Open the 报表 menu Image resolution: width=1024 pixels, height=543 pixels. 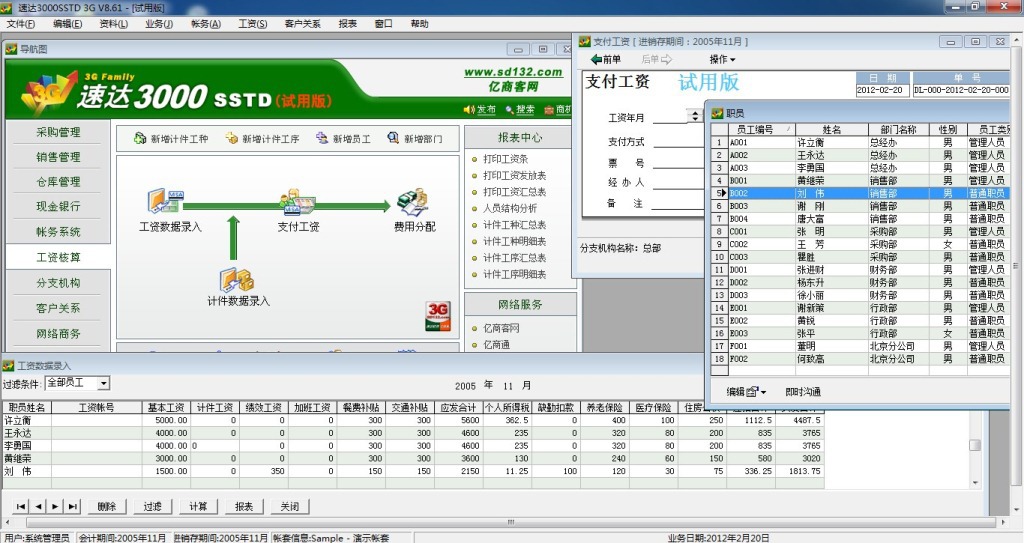pos(347,24)
